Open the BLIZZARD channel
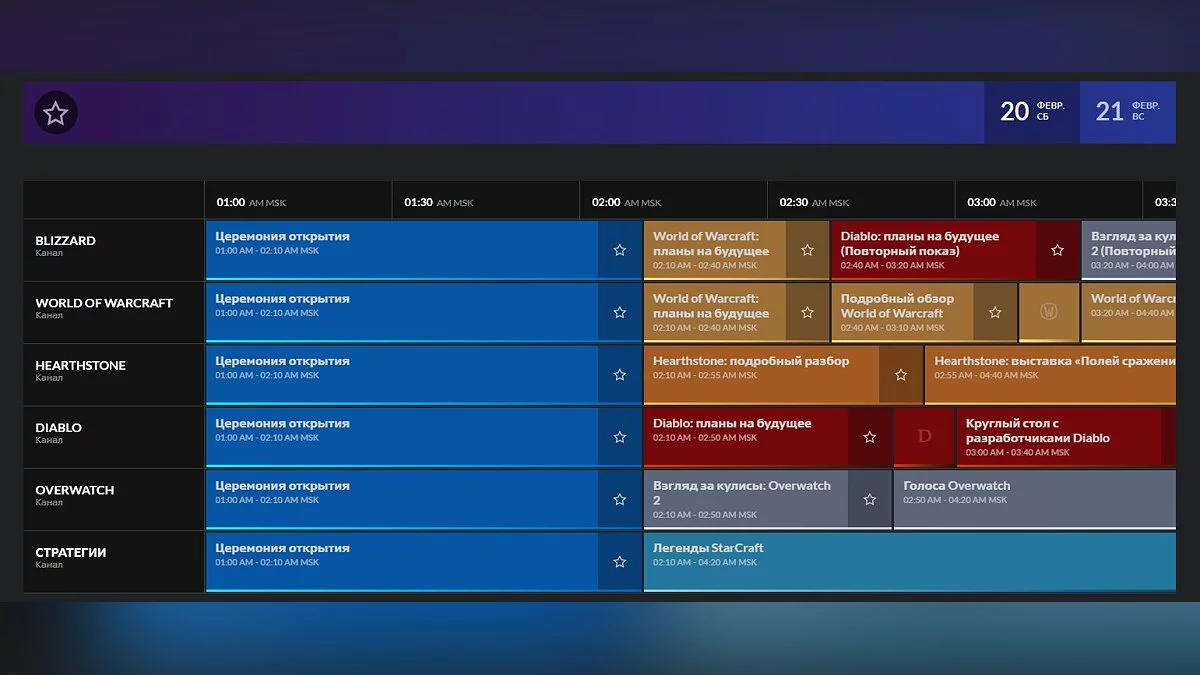This screenshot has height=675, width=1200. click(114, 250)
